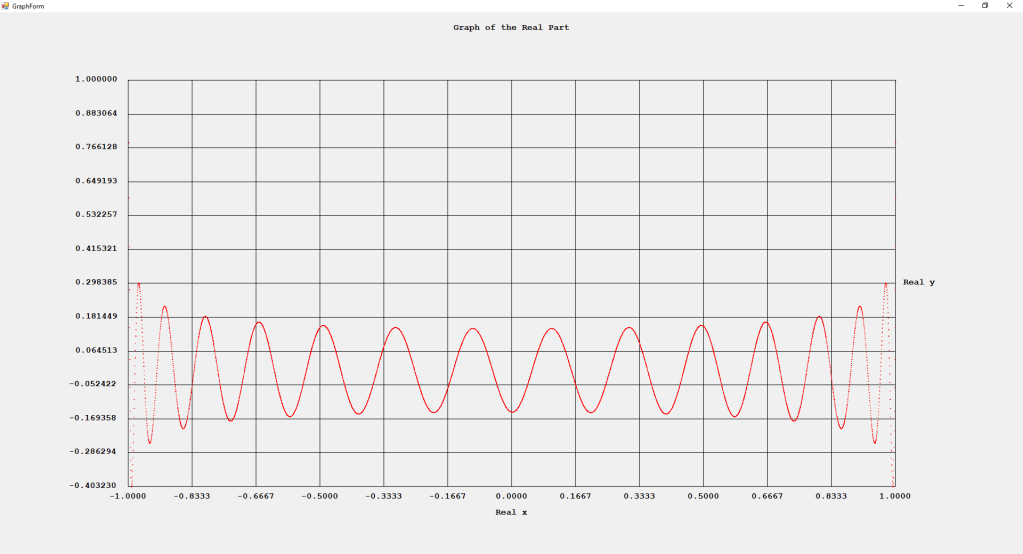Click the 0.766128 y-axis tick label

click(x=96, y=147)
